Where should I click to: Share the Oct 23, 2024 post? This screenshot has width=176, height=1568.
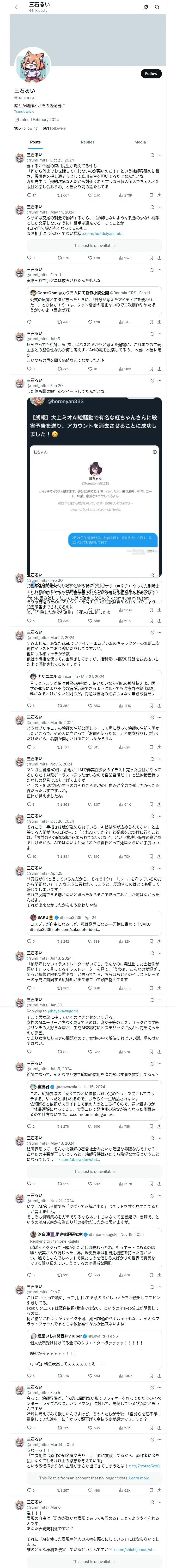click(159, 195)
